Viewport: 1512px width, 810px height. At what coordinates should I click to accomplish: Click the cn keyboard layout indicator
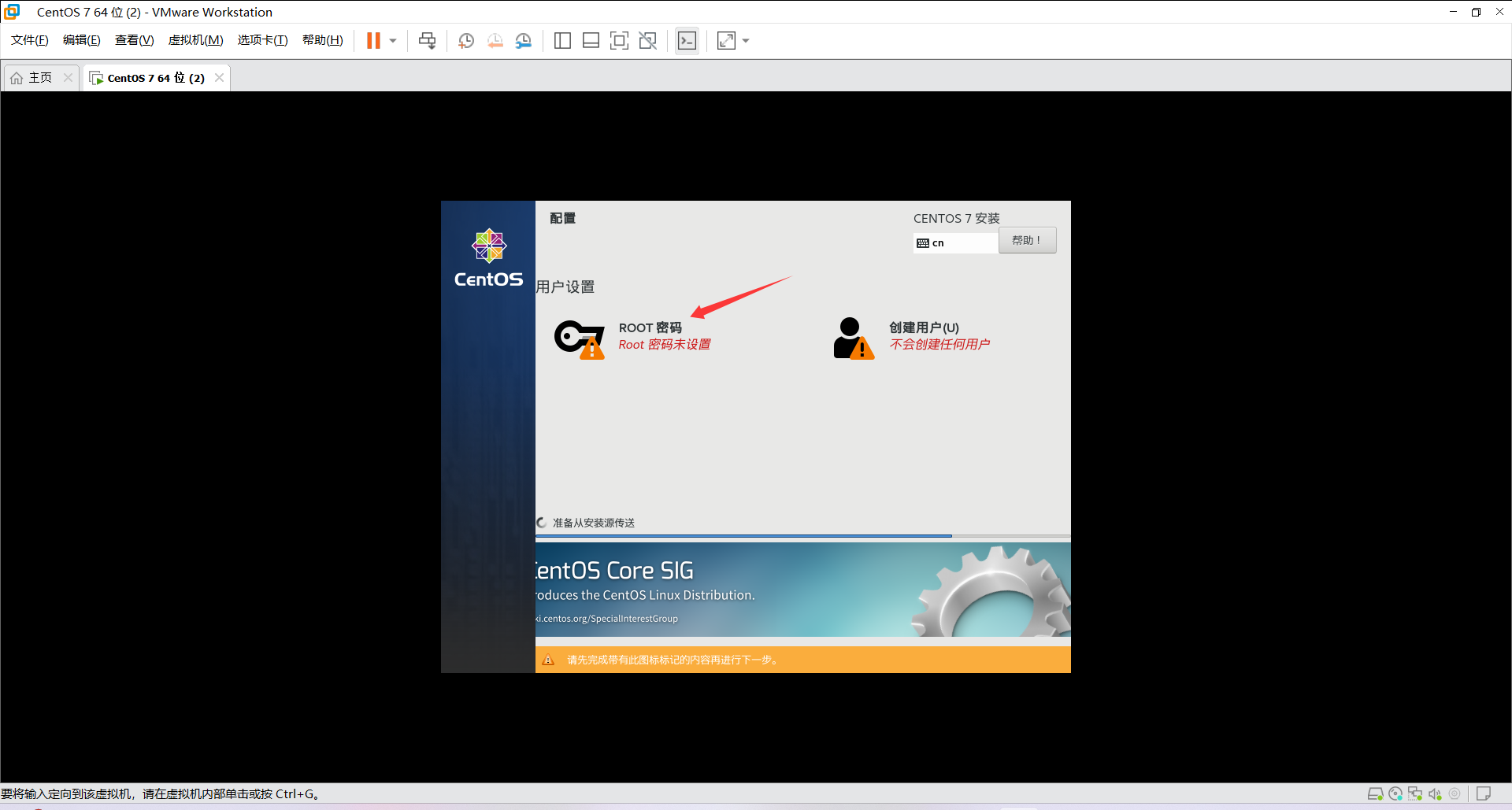pyautogui.click(x=955, y=243)
